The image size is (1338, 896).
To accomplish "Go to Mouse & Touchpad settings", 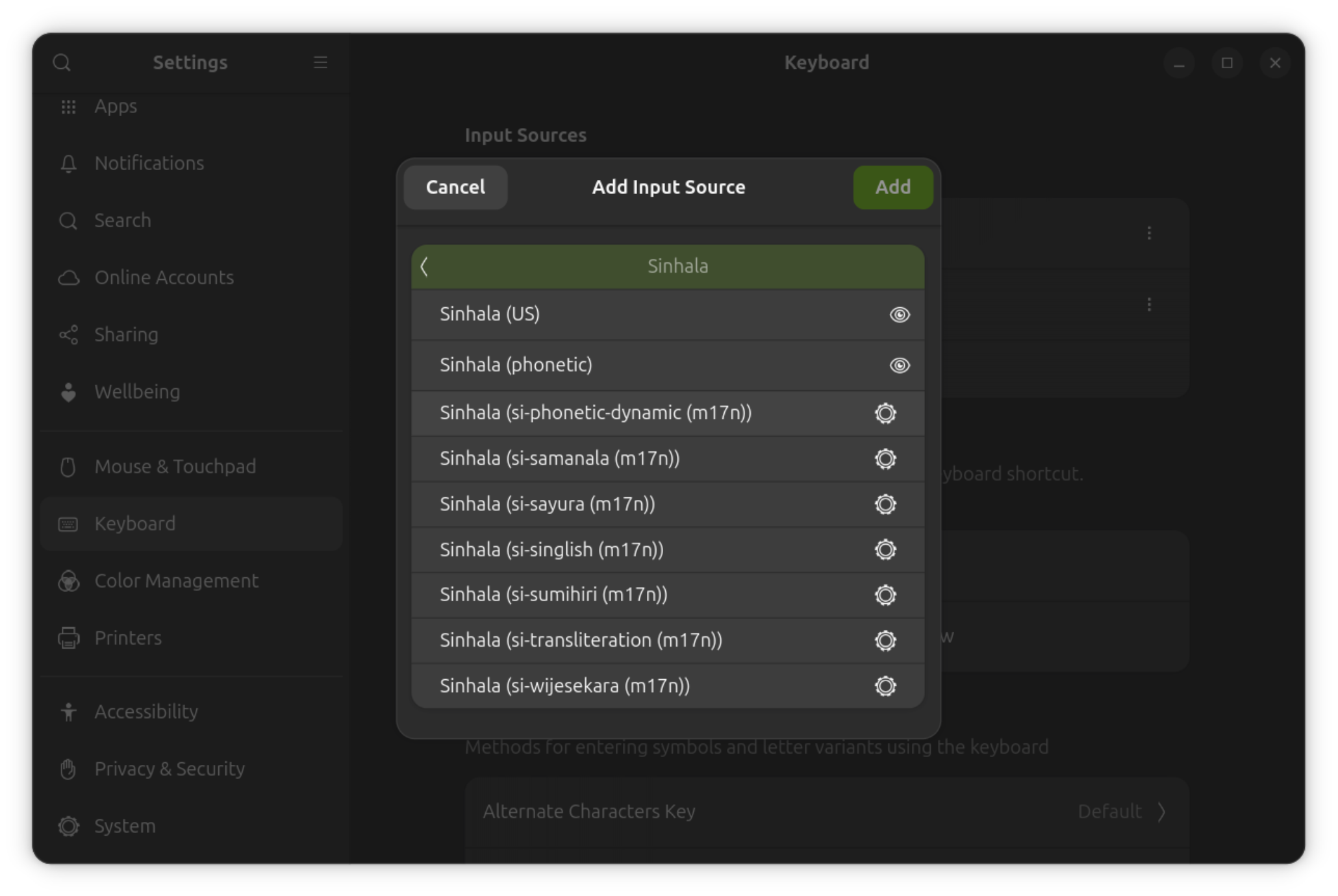I will click(191, 466).
